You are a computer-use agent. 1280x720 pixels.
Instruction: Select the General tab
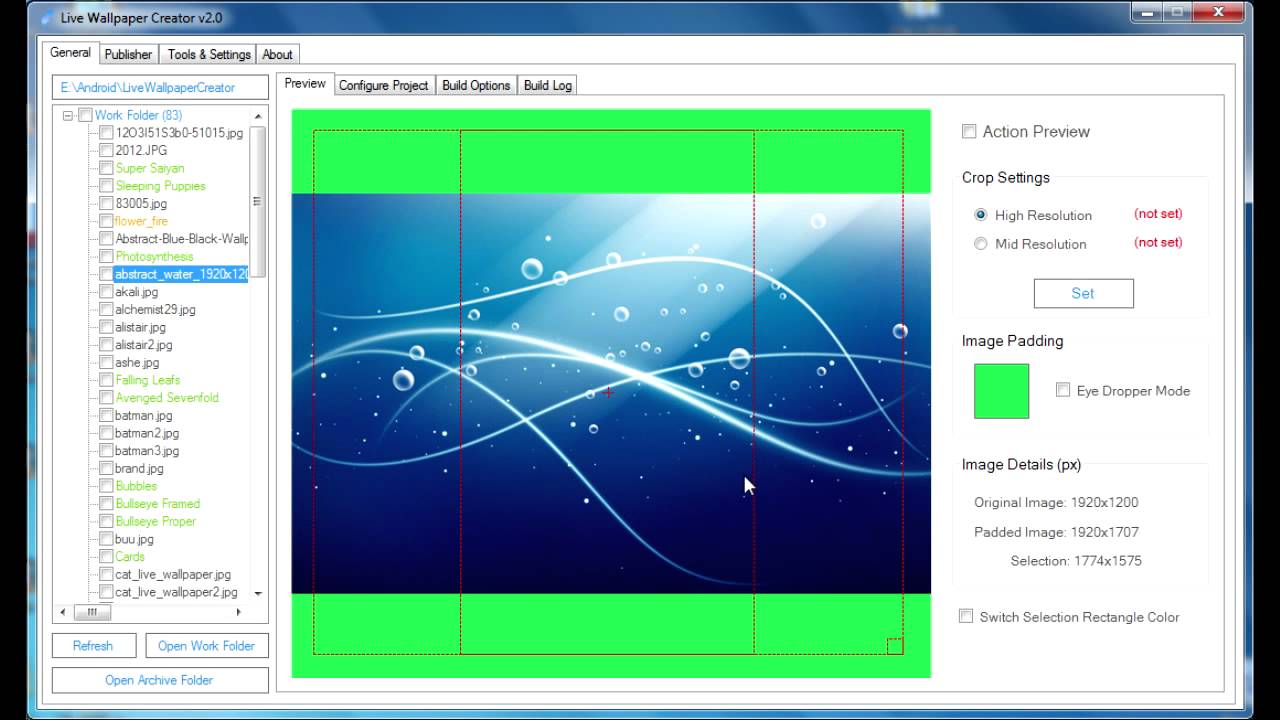[x=70, y=53]
